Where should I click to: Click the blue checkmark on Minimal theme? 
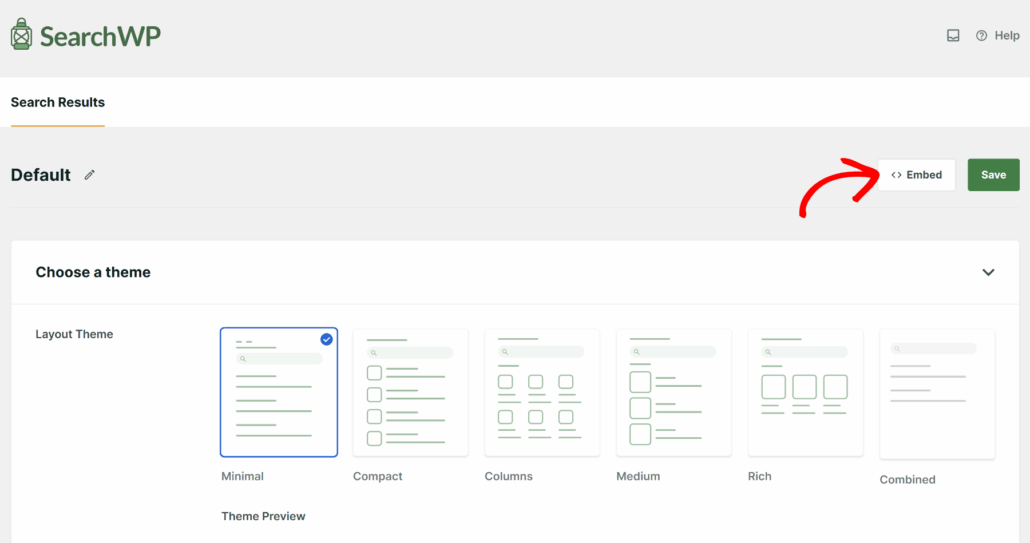click(x=326, y=339)
